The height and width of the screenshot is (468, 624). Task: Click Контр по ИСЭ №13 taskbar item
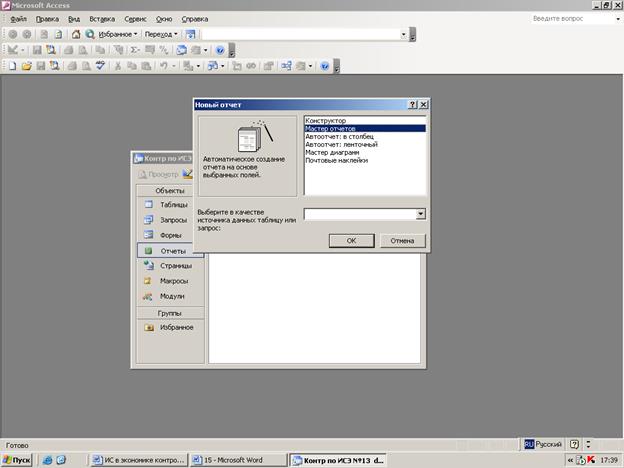(x=338, y=460)
